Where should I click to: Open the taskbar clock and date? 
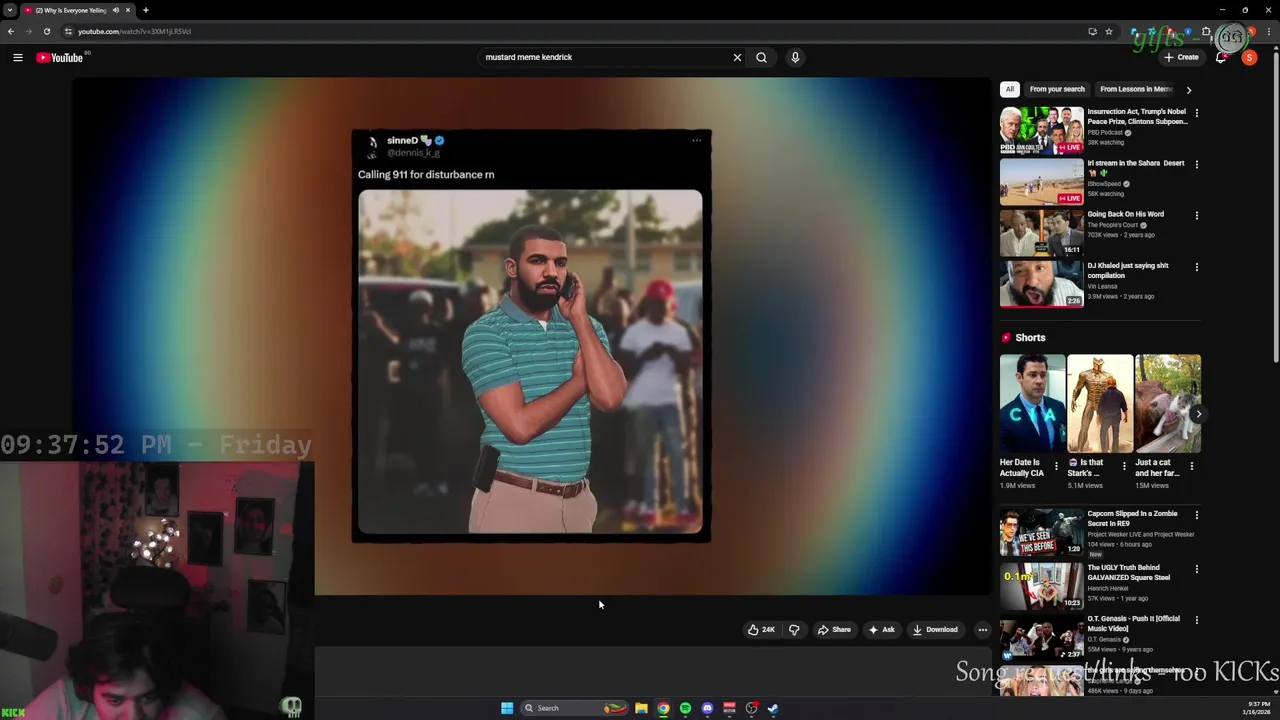click(1257, 708)
